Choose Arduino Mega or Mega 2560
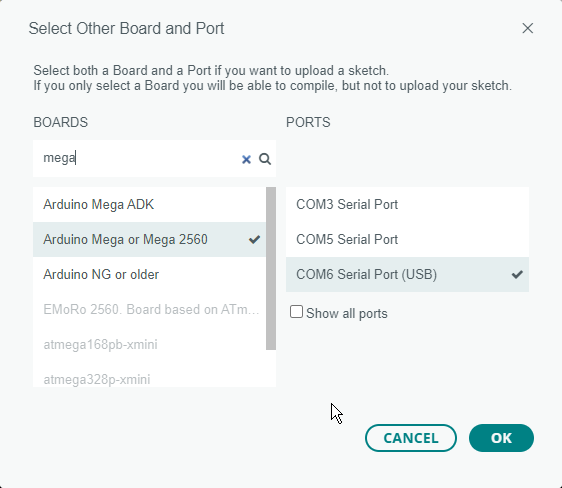 pos(149,239)
